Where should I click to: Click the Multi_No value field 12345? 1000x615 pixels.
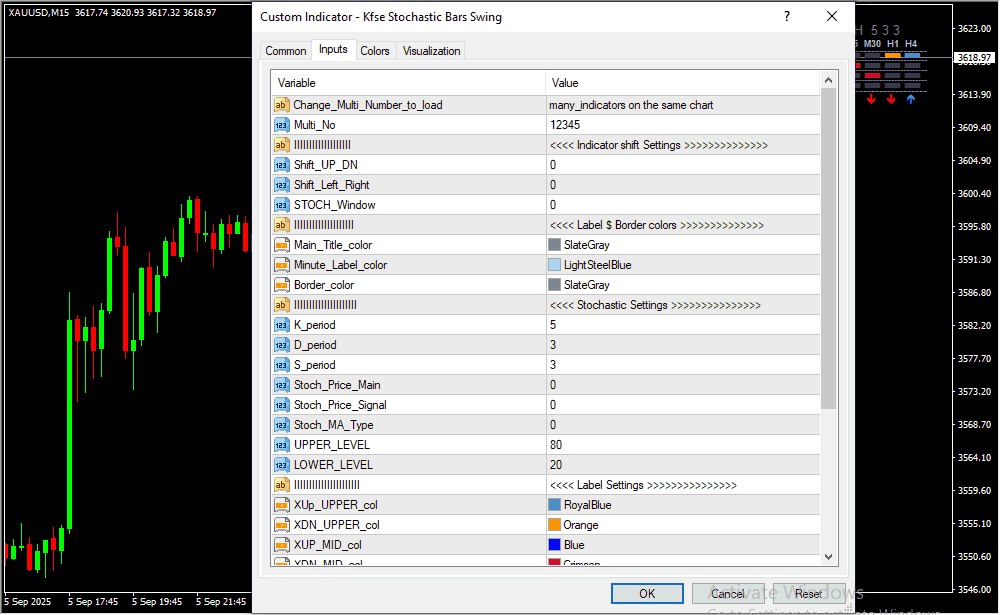[x=680, y=125]
